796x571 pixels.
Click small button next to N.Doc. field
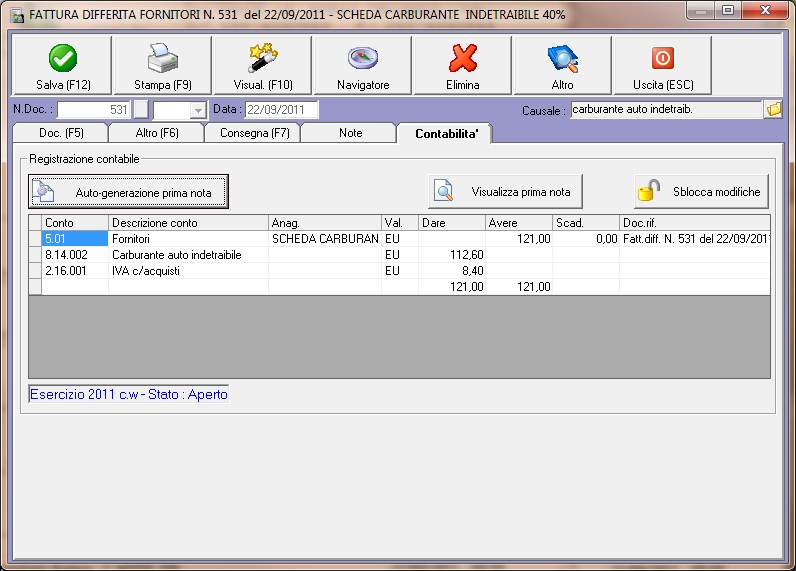(x=141, y=109)
